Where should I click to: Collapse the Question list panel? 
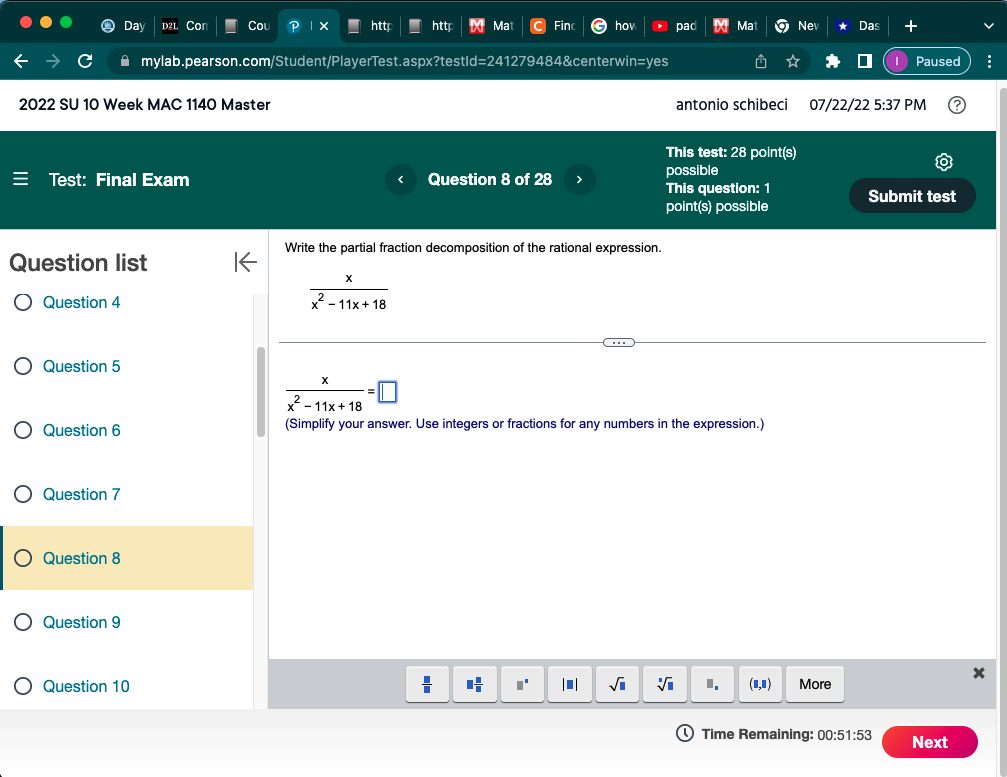click(x=245, y=262)
